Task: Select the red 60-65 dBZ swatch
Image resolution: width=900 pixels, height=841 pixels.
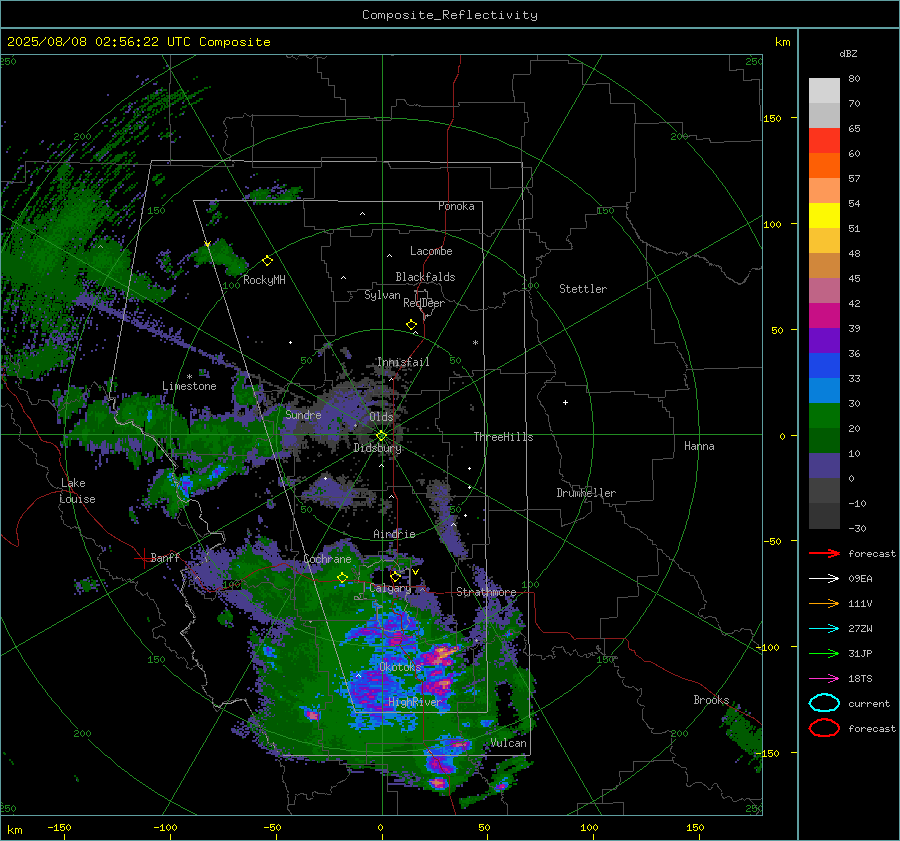Action: tap(824, 141)
